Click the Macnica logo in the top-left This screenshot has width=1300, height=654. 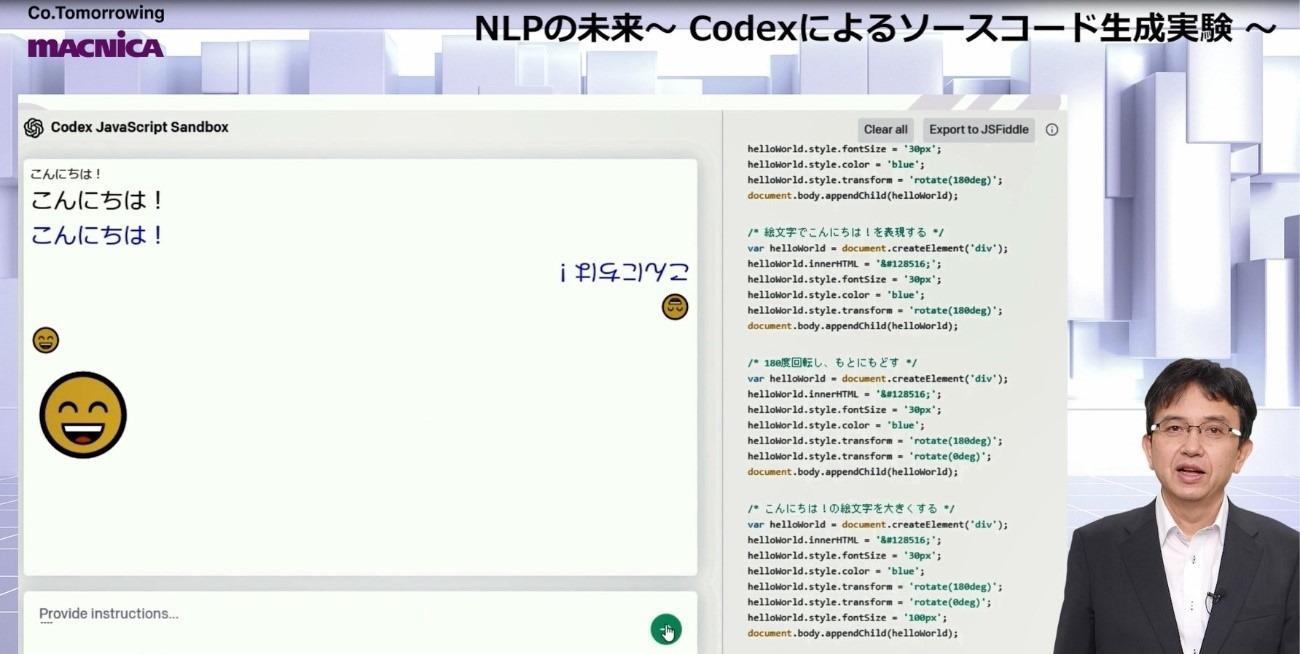[95, 46]
